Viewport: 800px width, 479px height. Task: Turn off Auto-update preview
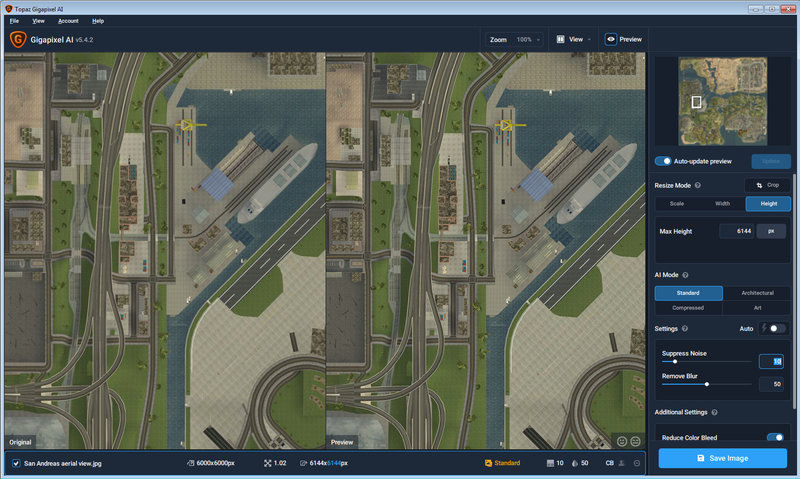(x=663, y=161)
